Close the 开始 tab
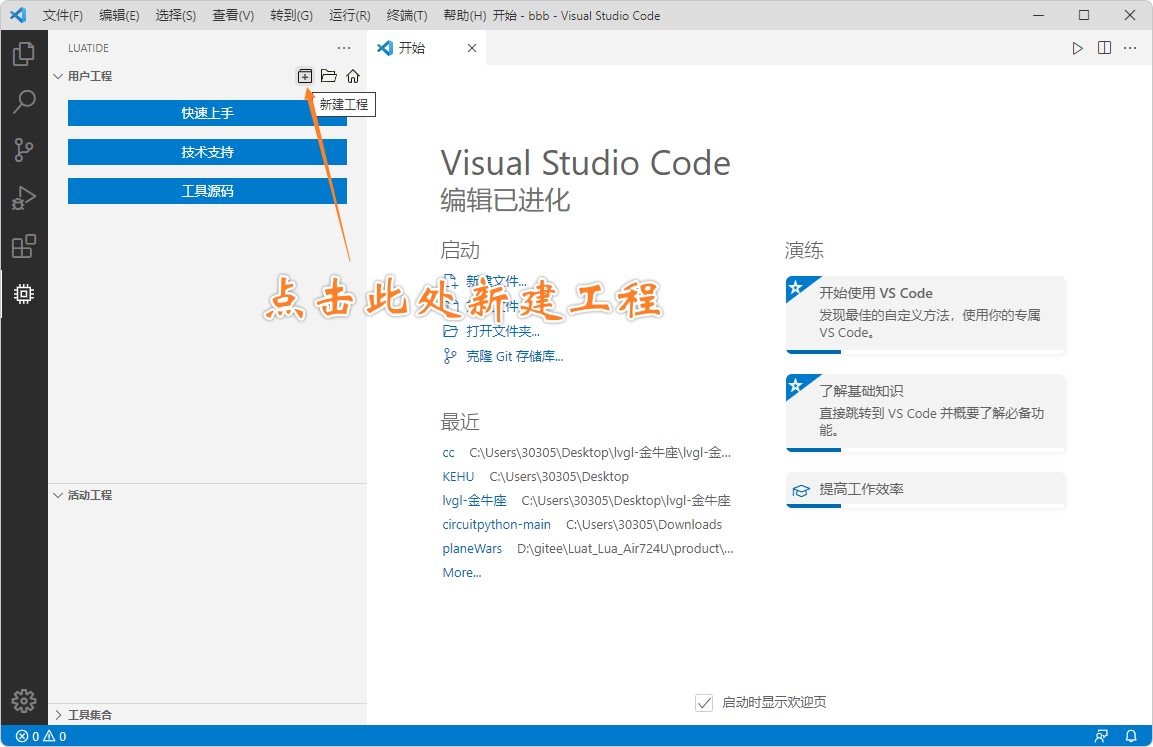 point(472,48)
